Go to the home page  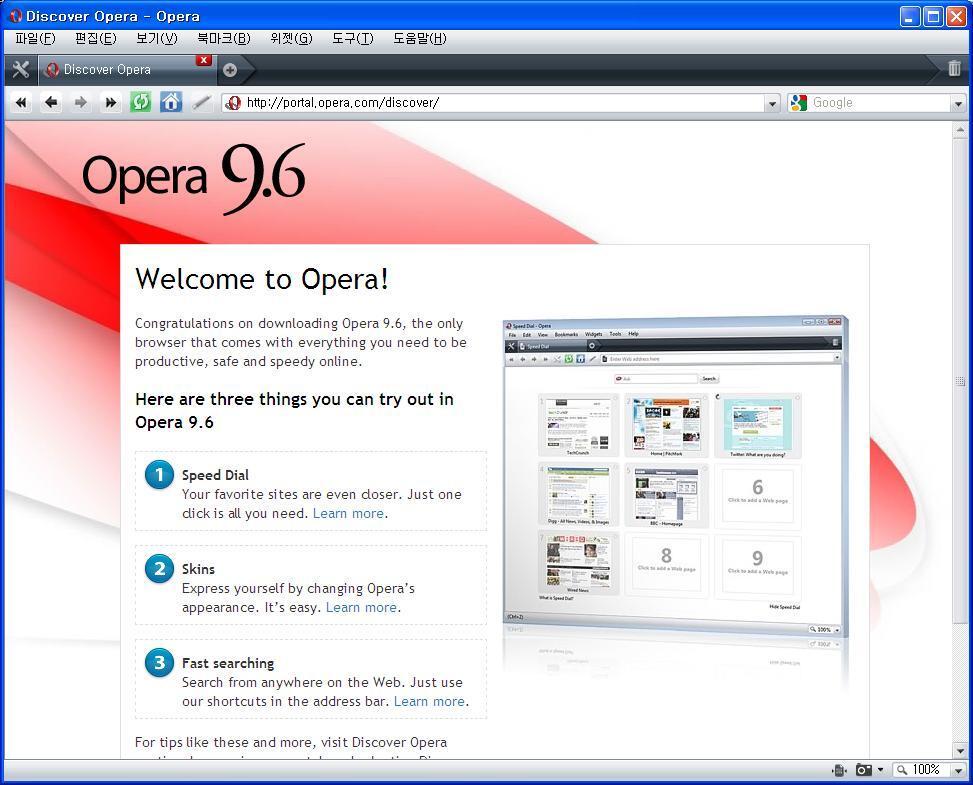pyautogui.click(x=171, y=102)
